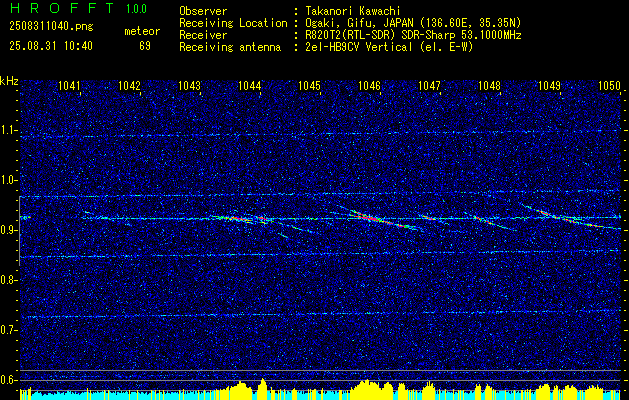The image size is (629, 400).
Task: Click the Observer label
Action: (x=203, y=11)
